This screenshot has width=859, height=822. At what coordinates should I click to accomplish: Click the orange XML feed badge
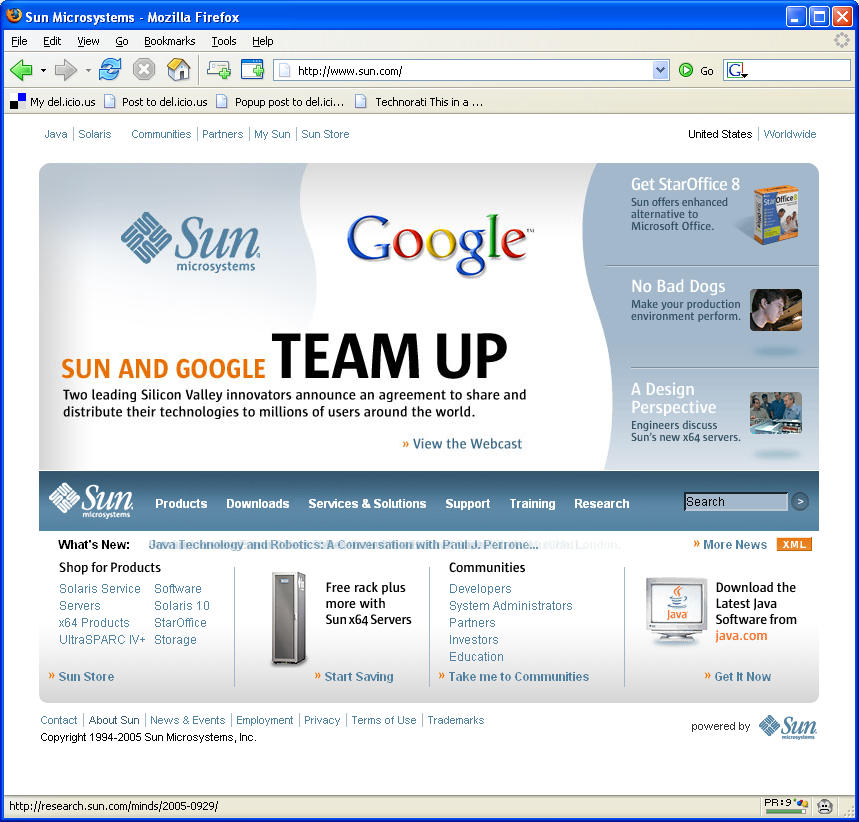pyautogui.click(x=794, y=545)
